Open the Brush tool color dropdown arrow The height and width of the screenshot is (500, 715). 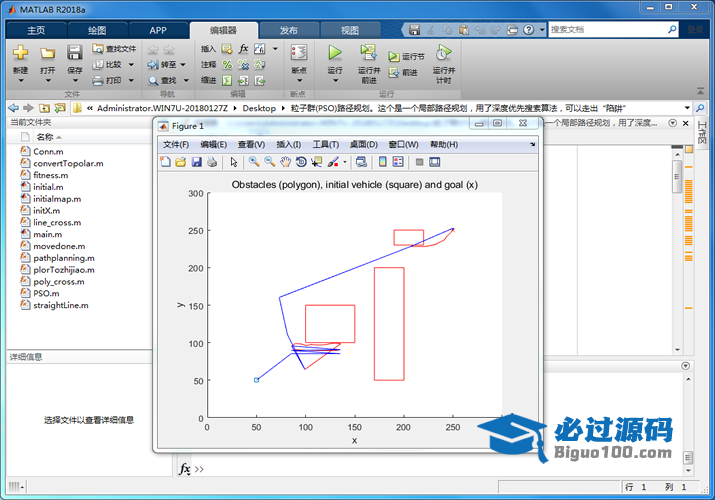coord(345,162)
